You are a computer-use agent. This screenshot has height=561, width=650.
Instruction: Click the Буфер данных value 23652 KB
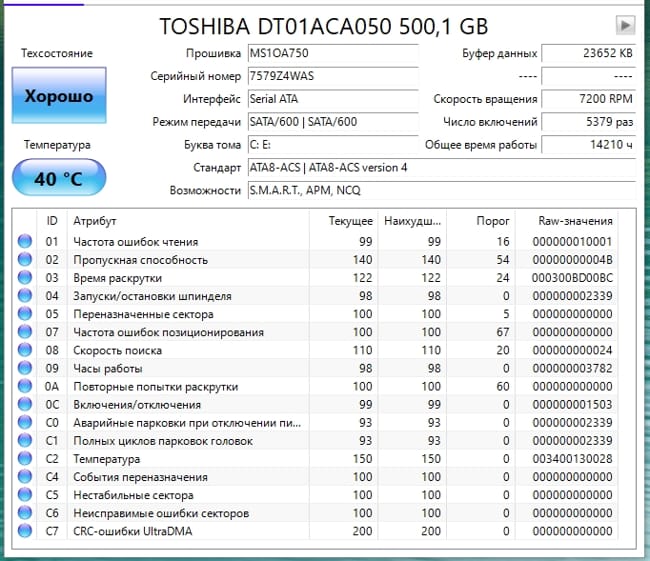[x=588, y=53]
